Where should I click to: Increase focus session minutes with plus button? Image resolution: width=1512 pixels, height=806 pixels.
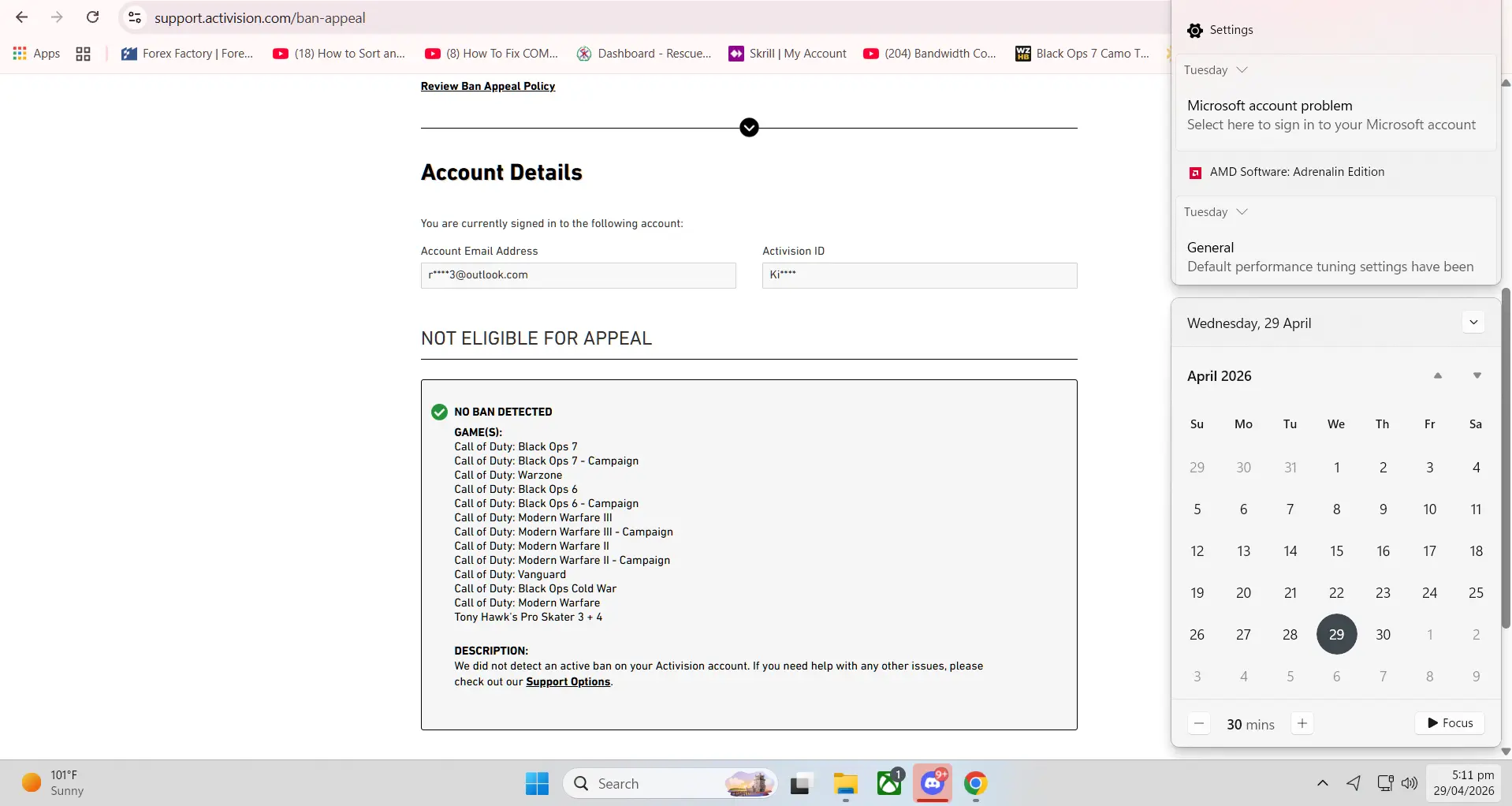pyautogui.click(x=1302, y=723)
